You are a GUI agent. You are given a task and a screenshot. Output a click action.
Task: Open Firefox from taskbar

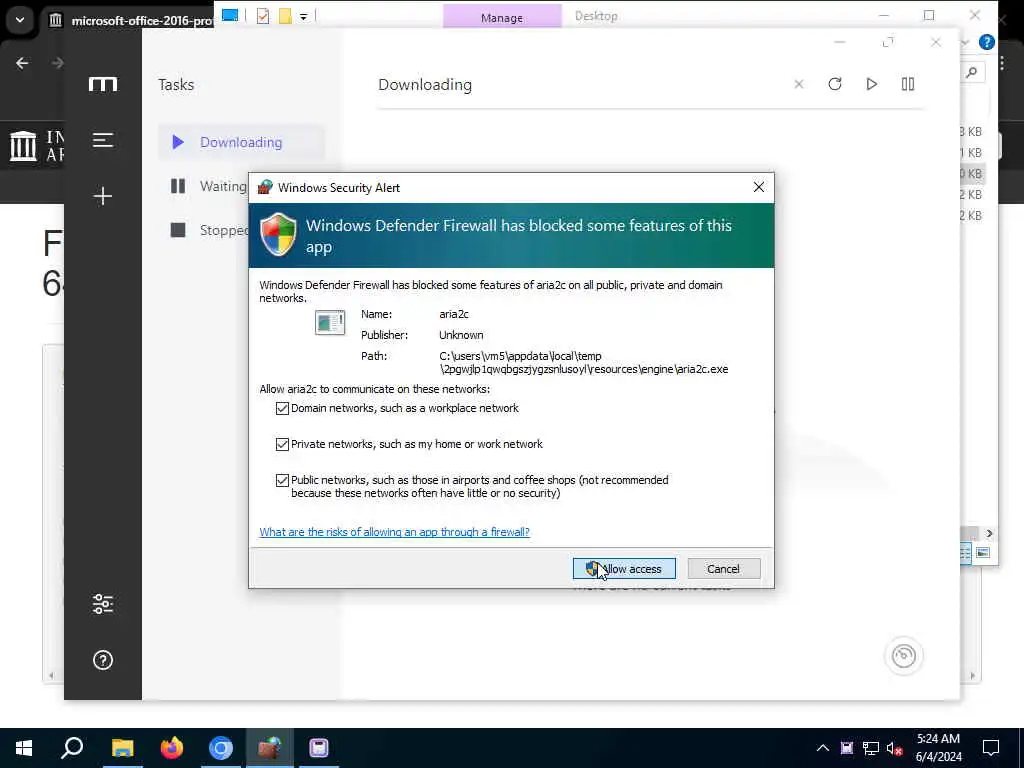coord(172,748)
